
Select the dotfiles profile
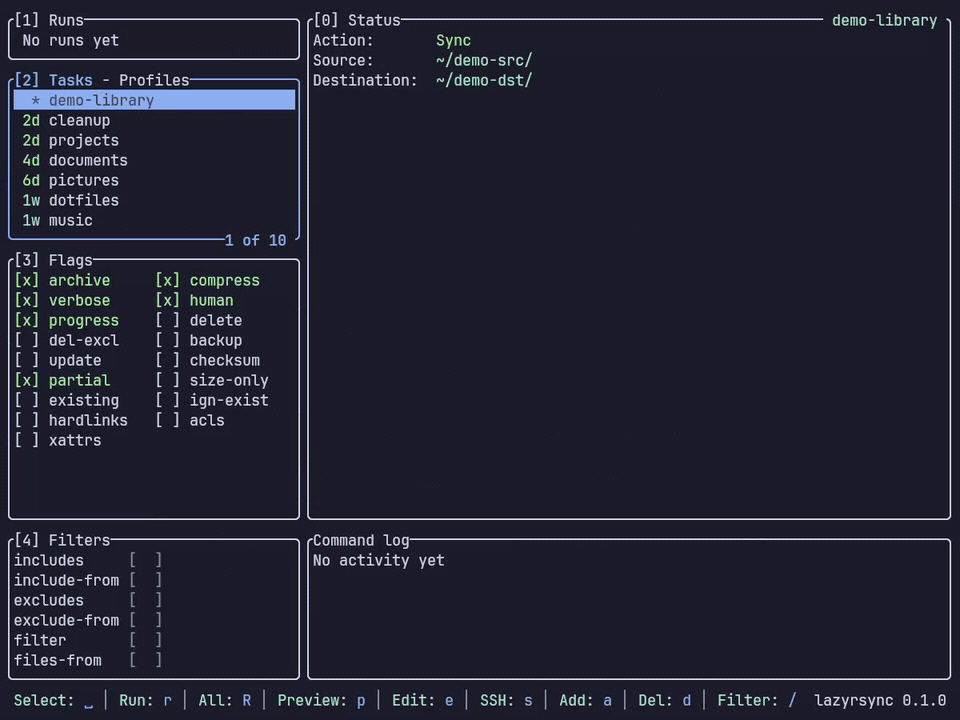154,201
